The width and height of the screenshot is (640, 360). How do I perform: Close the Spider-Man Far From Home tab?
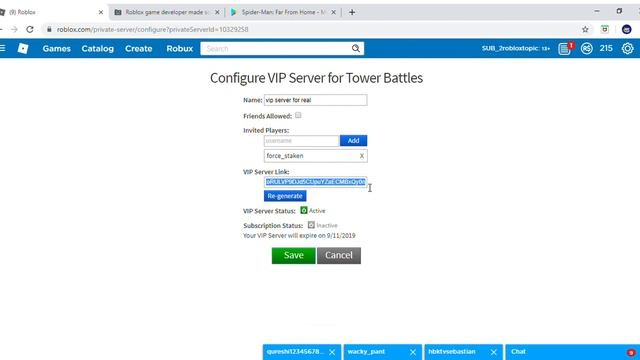[333, 12]
